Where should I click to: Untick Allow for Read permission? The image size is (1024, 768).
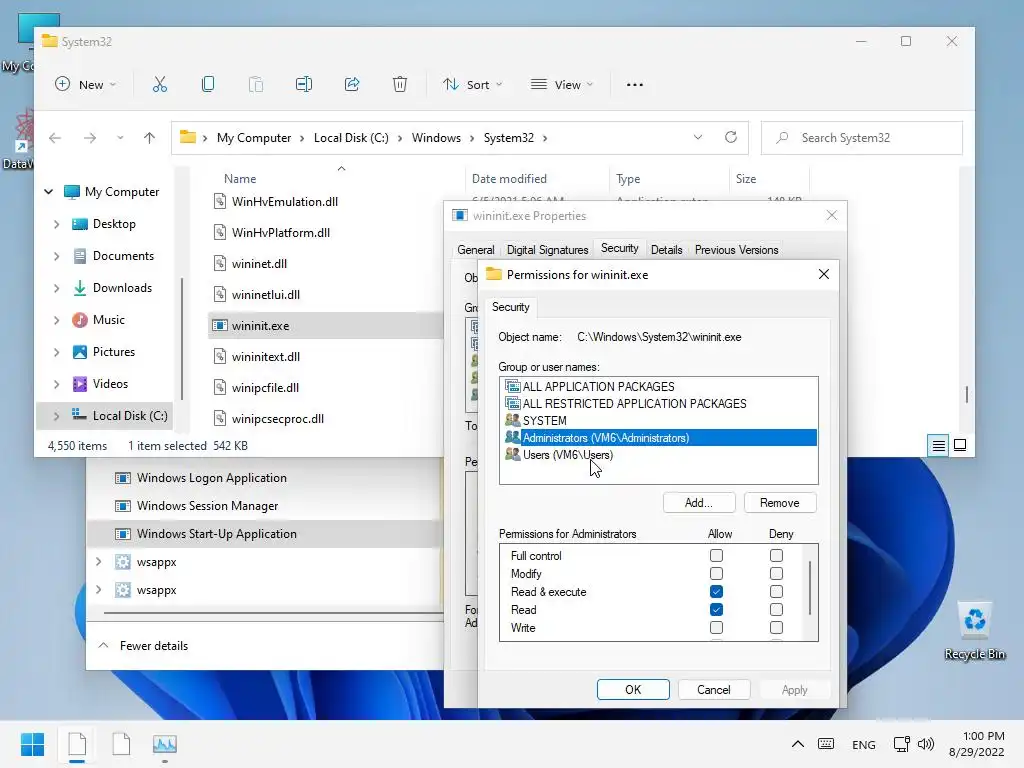pos(716,609)
